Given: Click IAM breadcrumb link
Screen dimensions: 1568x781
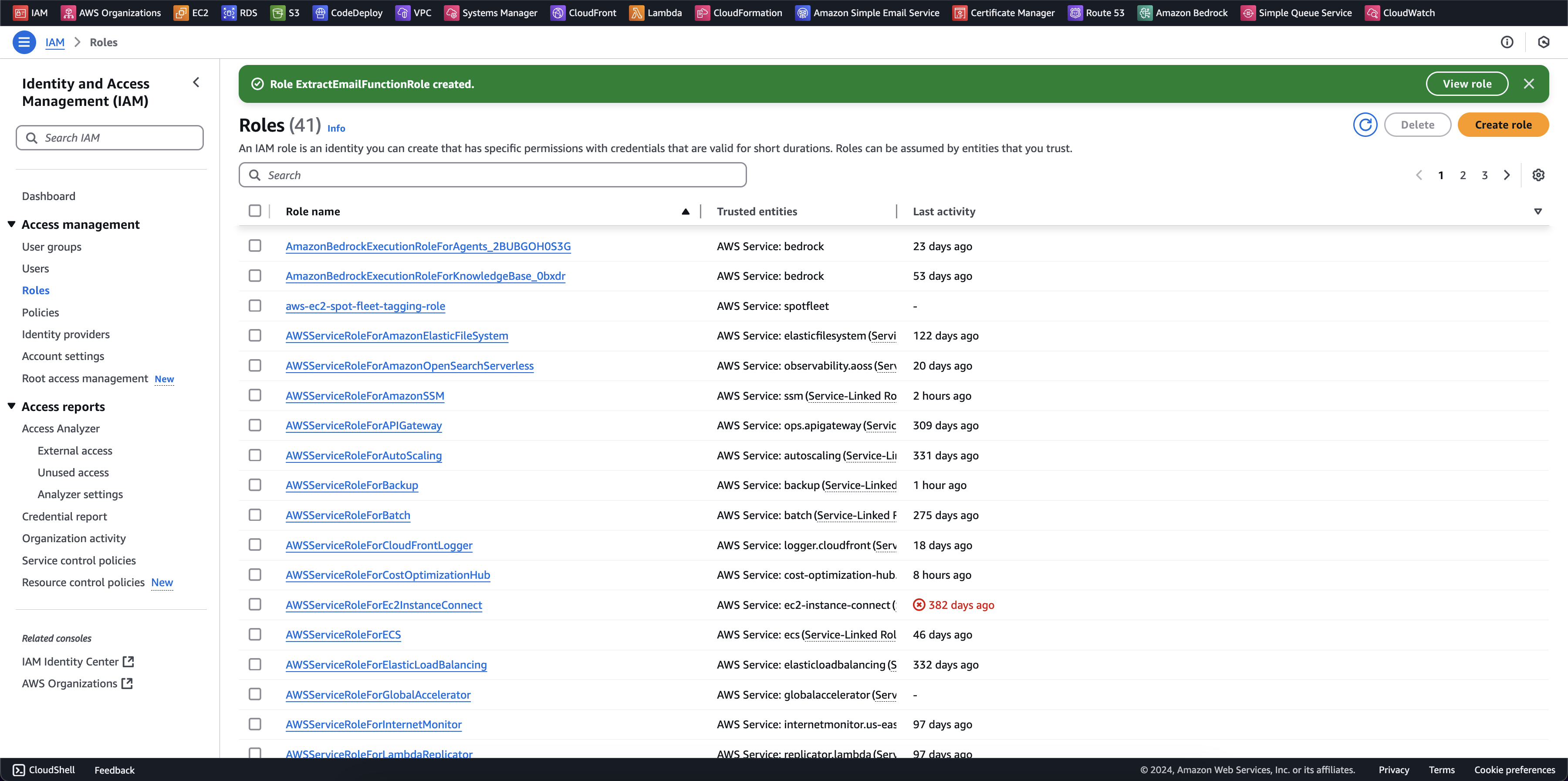Looking at the screenshot, I should pyautogui.click(x=55, y=42).
